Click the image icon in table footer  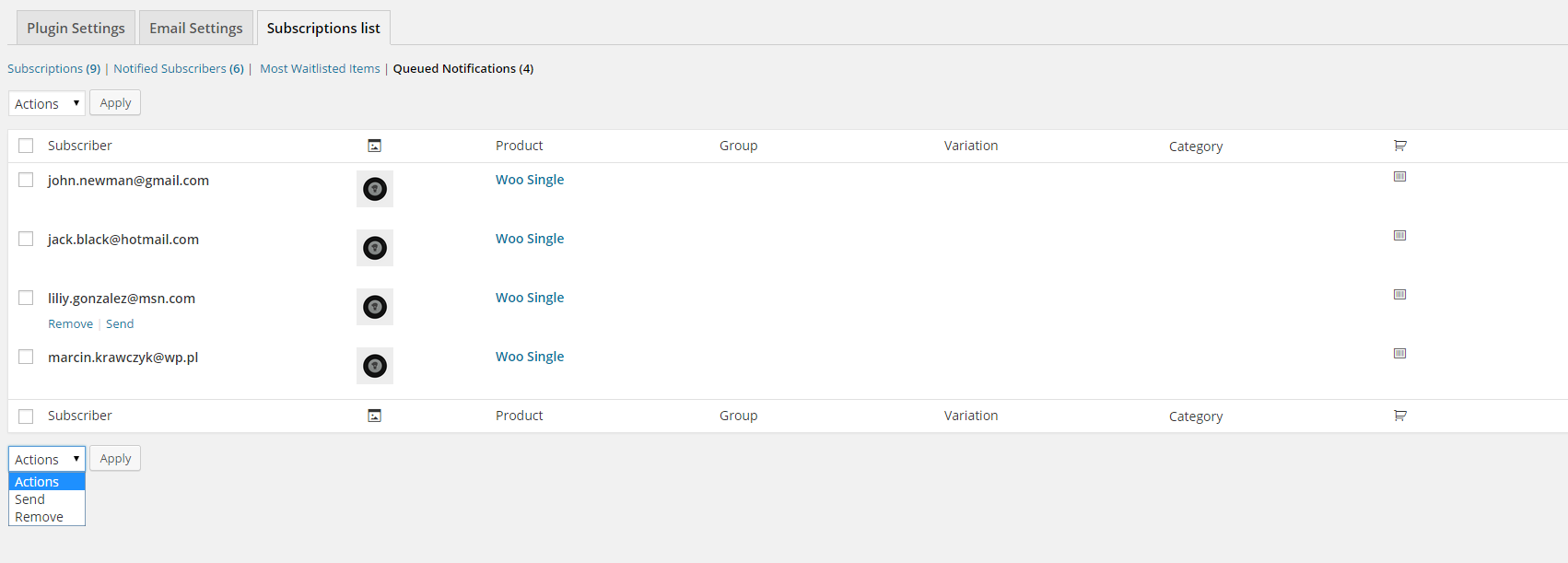coord(374,416)
